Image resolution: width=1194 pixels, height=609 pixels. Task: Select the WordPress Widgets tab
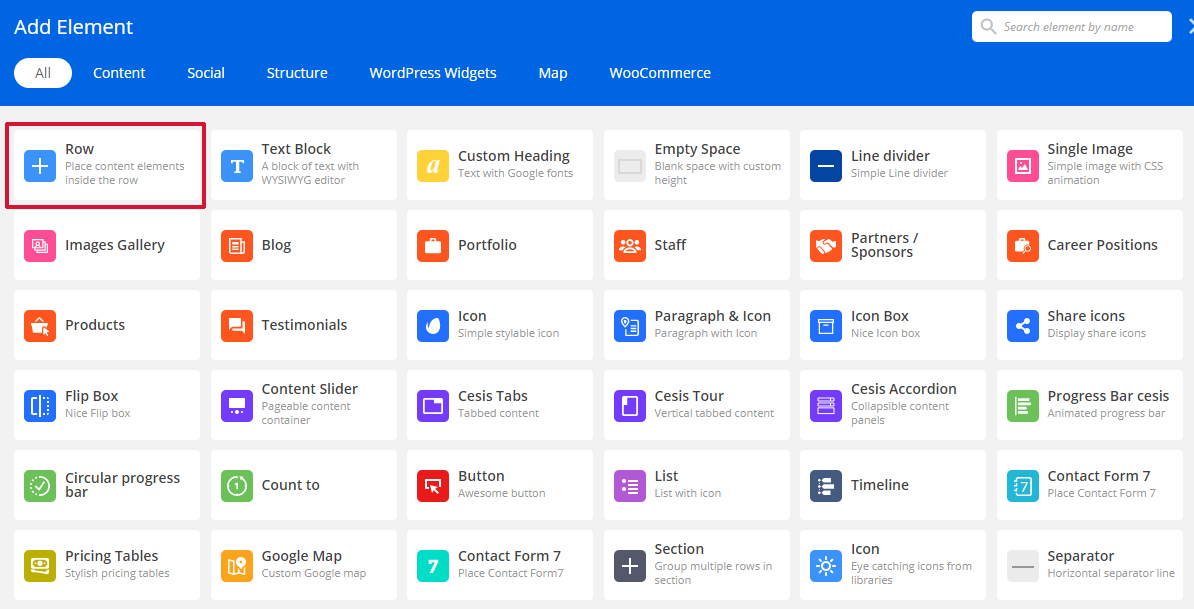pos(433,73)
